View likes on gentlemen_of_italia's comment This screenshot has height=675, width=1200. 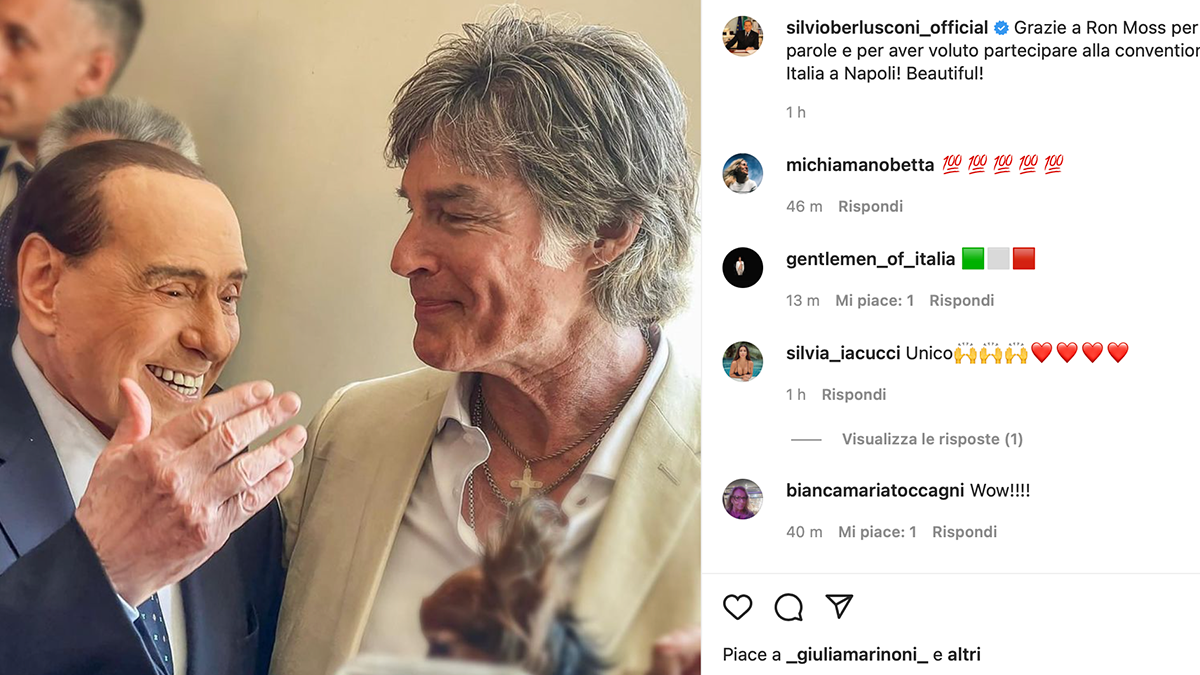(x=874, y=300)
